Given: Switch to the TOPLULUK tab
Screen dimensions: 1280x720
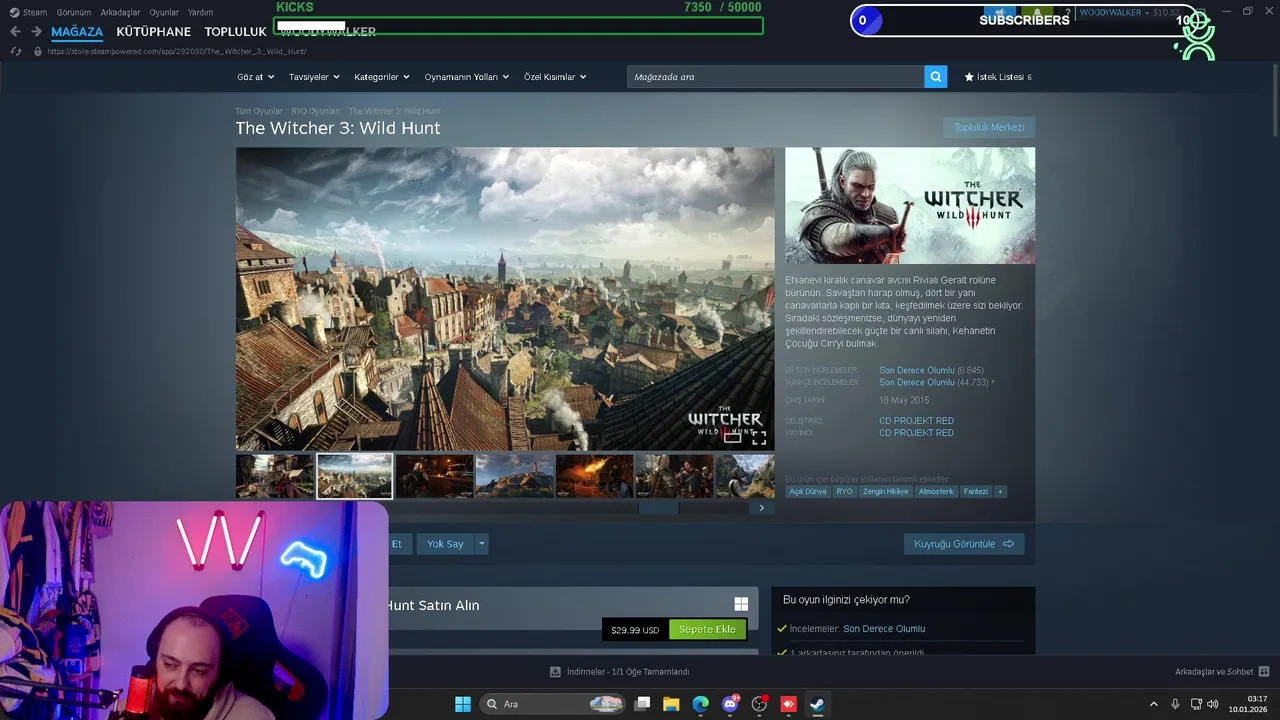Looking at the screenshot, I should (235, 32).
